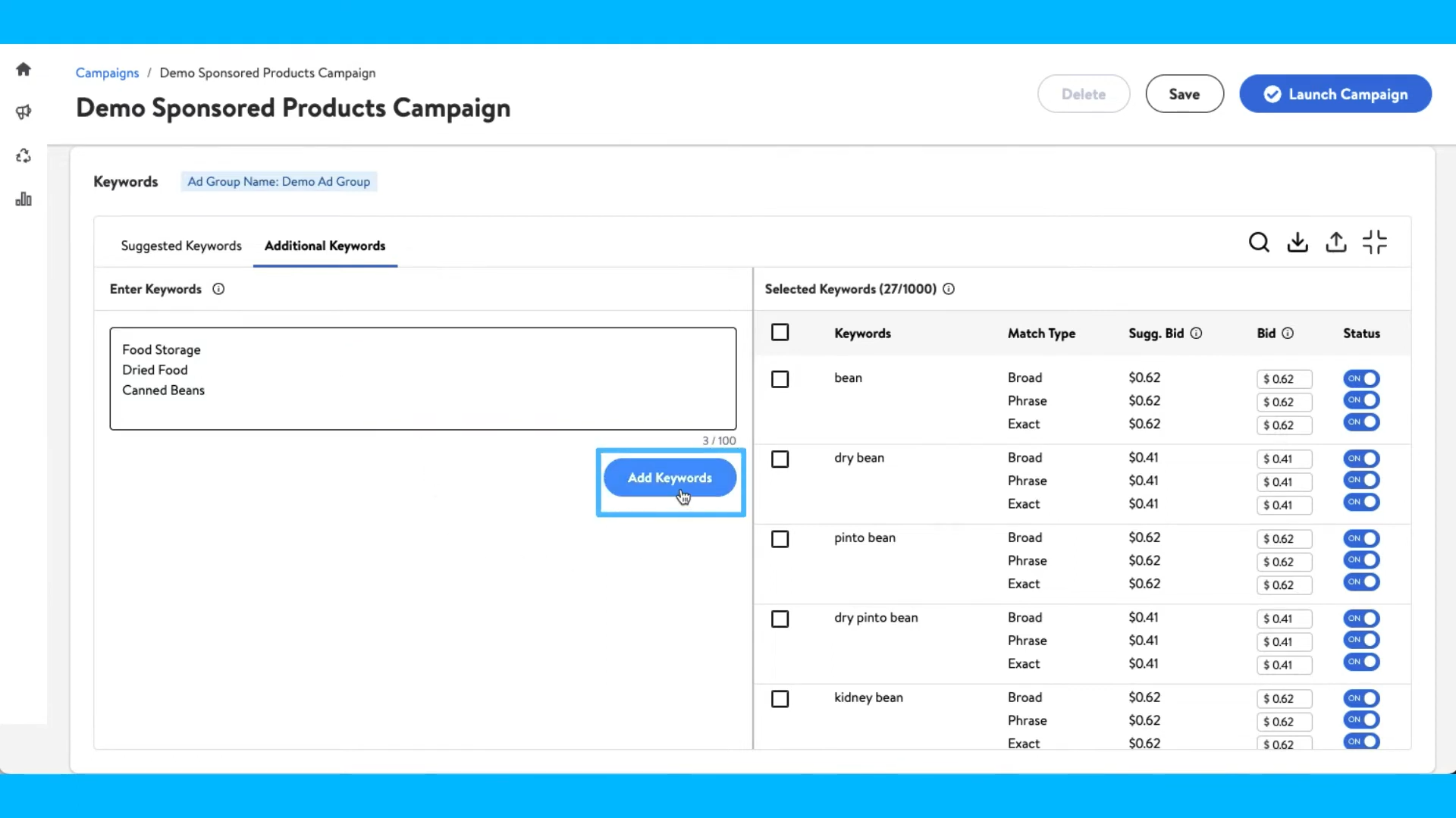Click the circular arrows sidebar icon
The width and height of the screenshot is (1456, 818).
(24, 156)
